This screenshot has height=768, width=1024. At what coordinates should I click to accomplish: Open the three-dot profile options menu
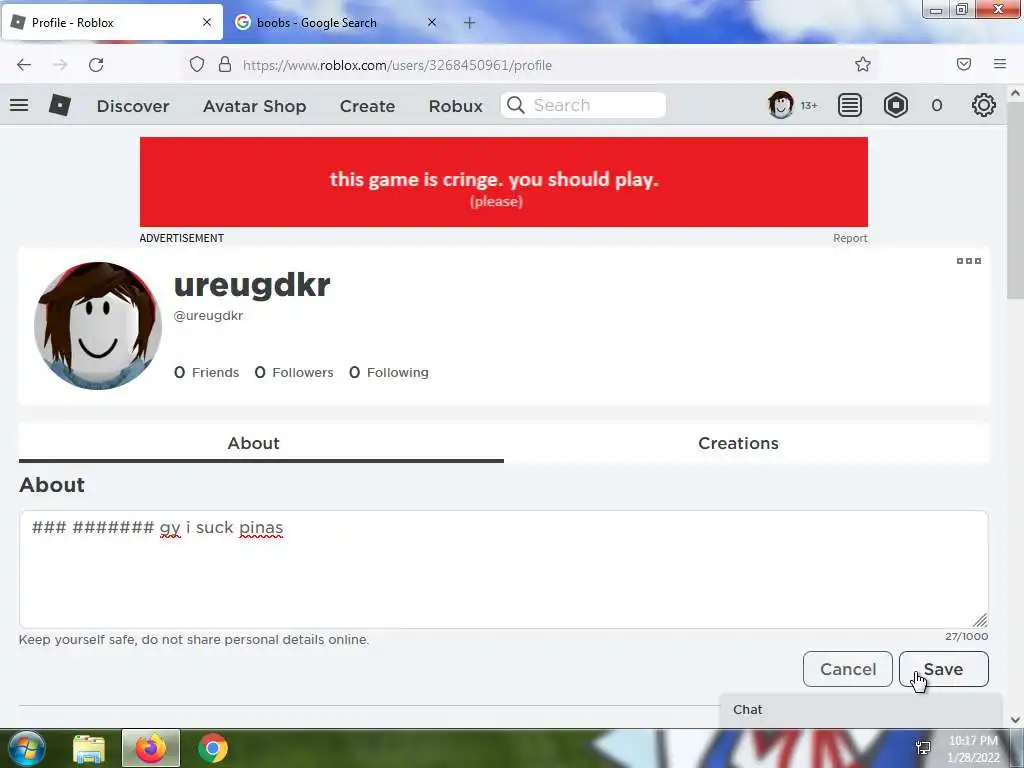point(968,261)
